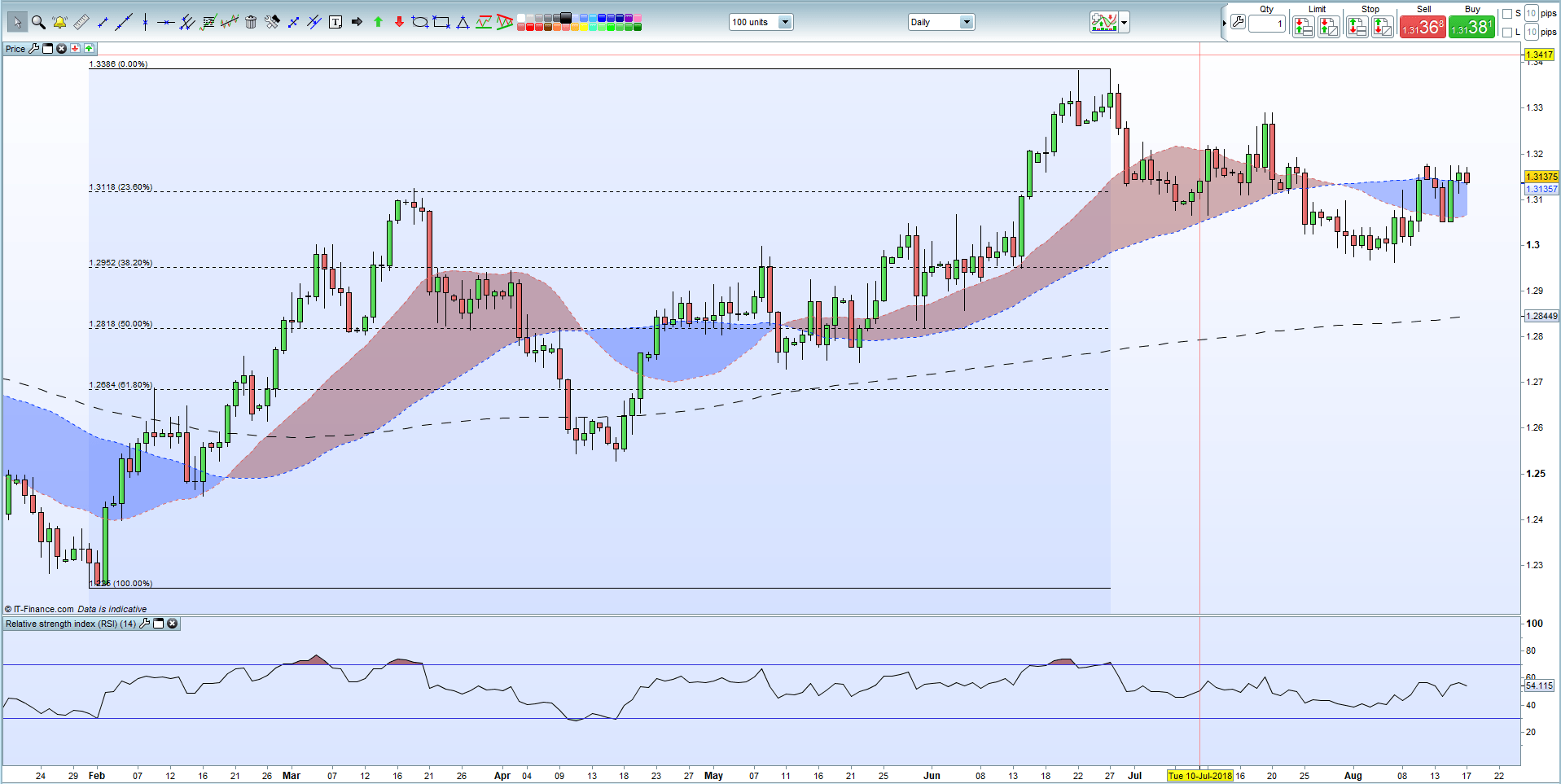The image size is (1561, 784).
Task: Select the rectangle drawing tool
Action: tap(441, 22)
